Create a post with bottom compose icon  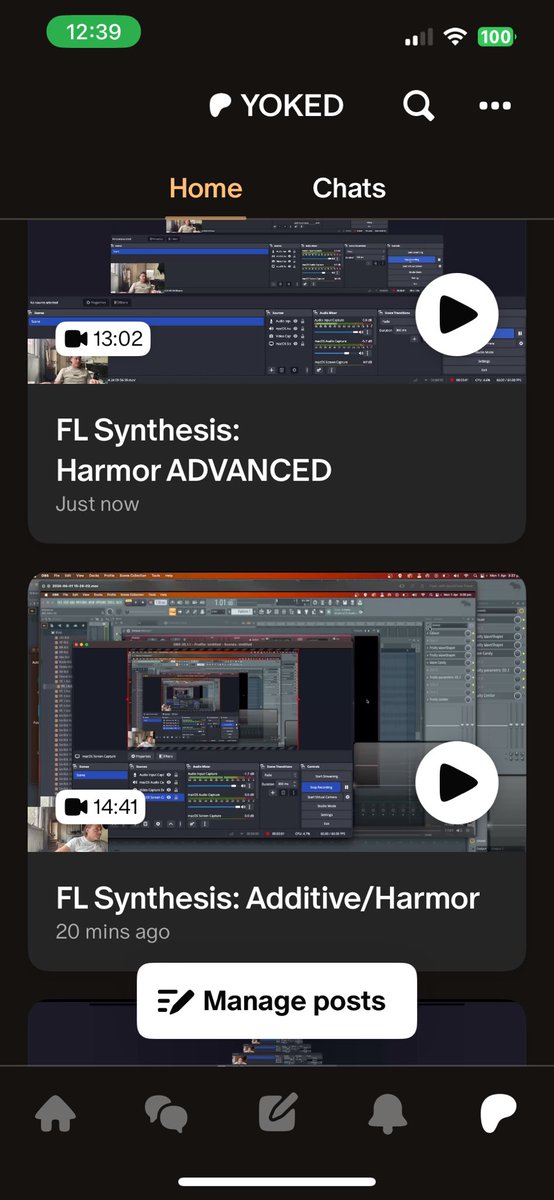[x=277, y=1113]
